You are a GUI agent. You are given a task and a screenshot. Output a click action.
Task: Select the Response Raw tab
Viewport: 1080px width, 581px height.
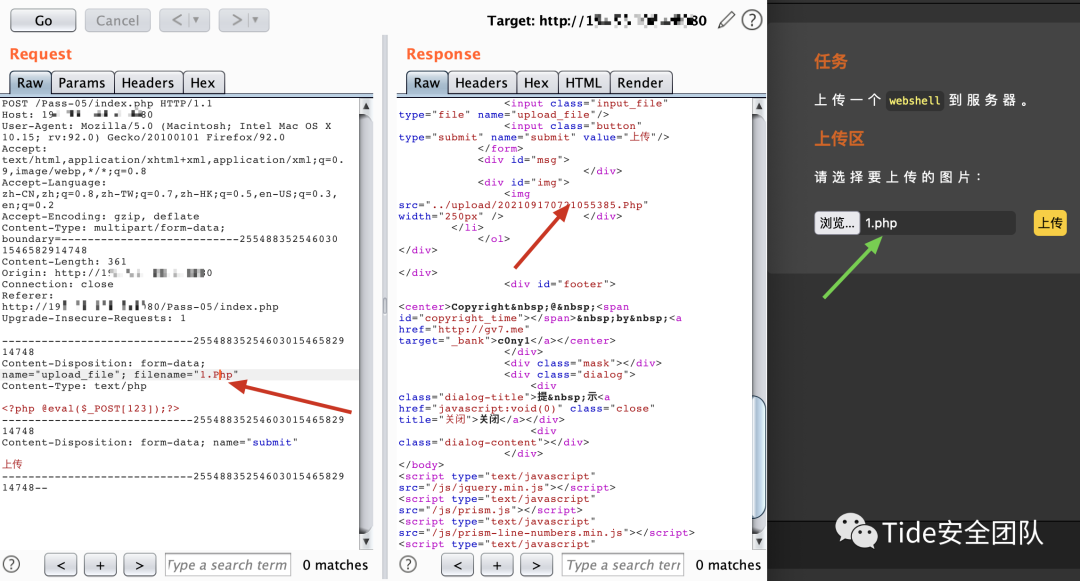[x=426, y=83]
